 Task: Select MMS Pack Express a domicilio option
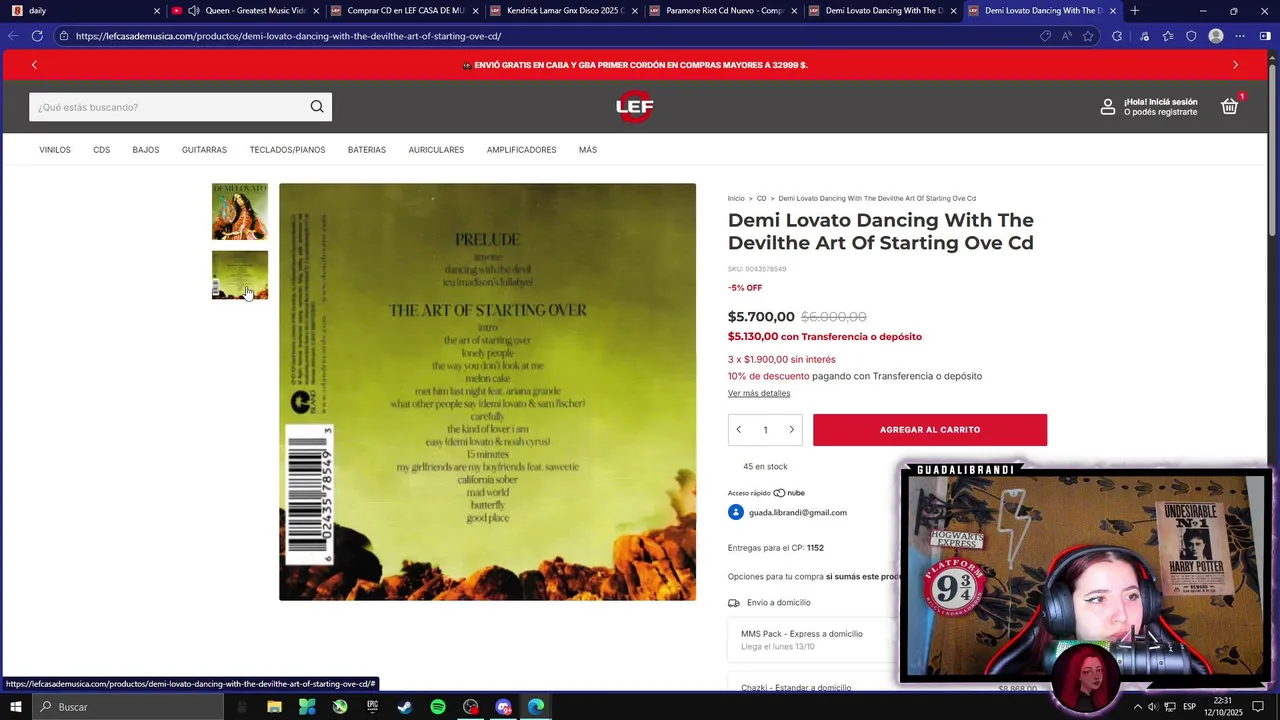click(812, 639)
